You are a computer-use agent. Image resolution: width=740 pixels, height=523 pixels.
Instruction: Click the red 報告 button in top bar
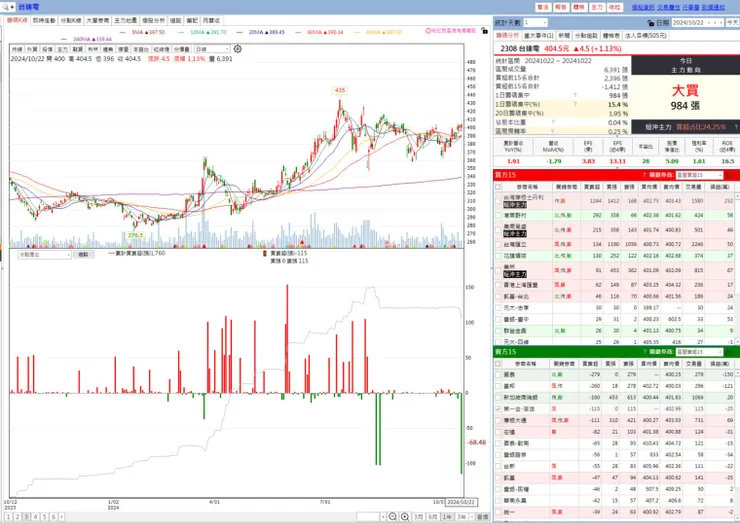point(561,7)
